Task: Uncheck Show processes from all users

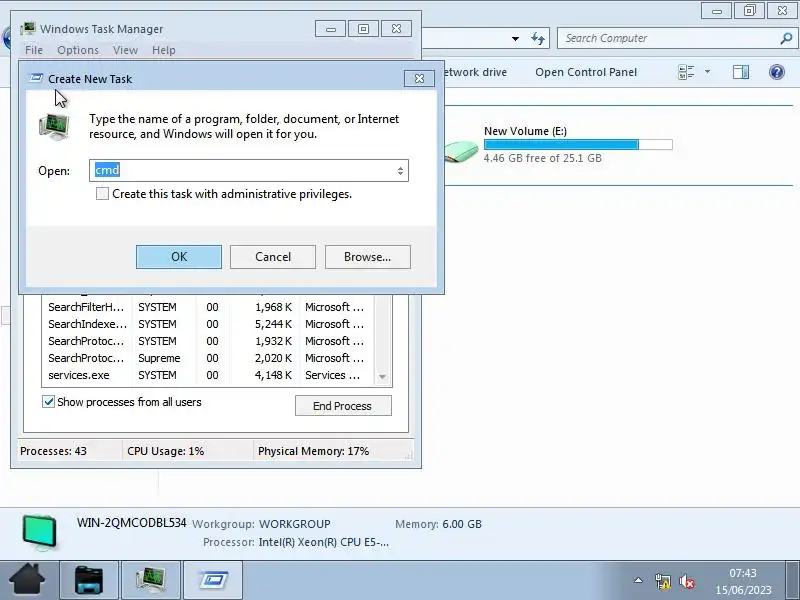Action: [48, 402]
